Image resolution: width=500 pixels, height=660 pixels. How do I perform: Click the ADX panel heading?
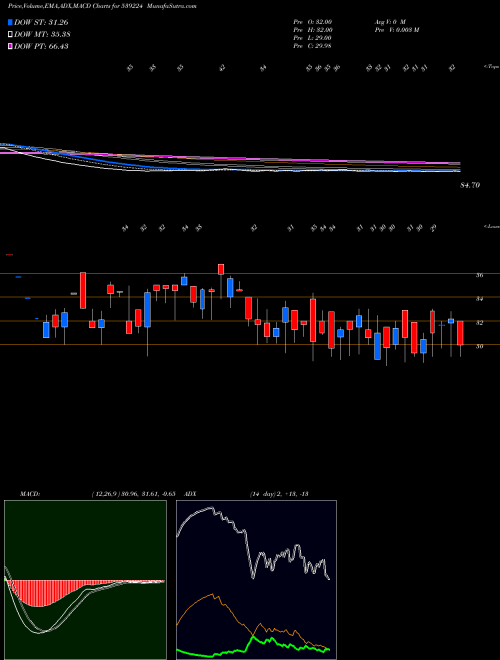pos(190,494)
